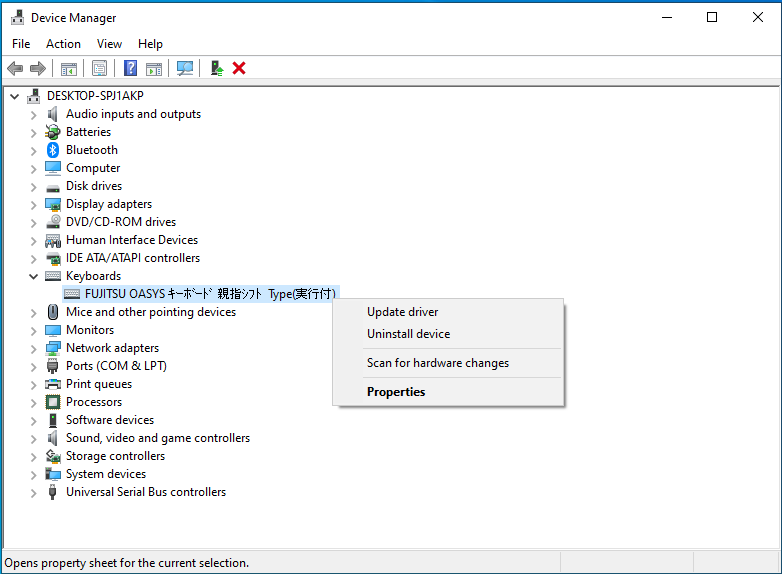Expand the IDE ATA/ATAPI controllers arrow
Image resolution: width=782 pixels, height=574 pixels.
33,259
